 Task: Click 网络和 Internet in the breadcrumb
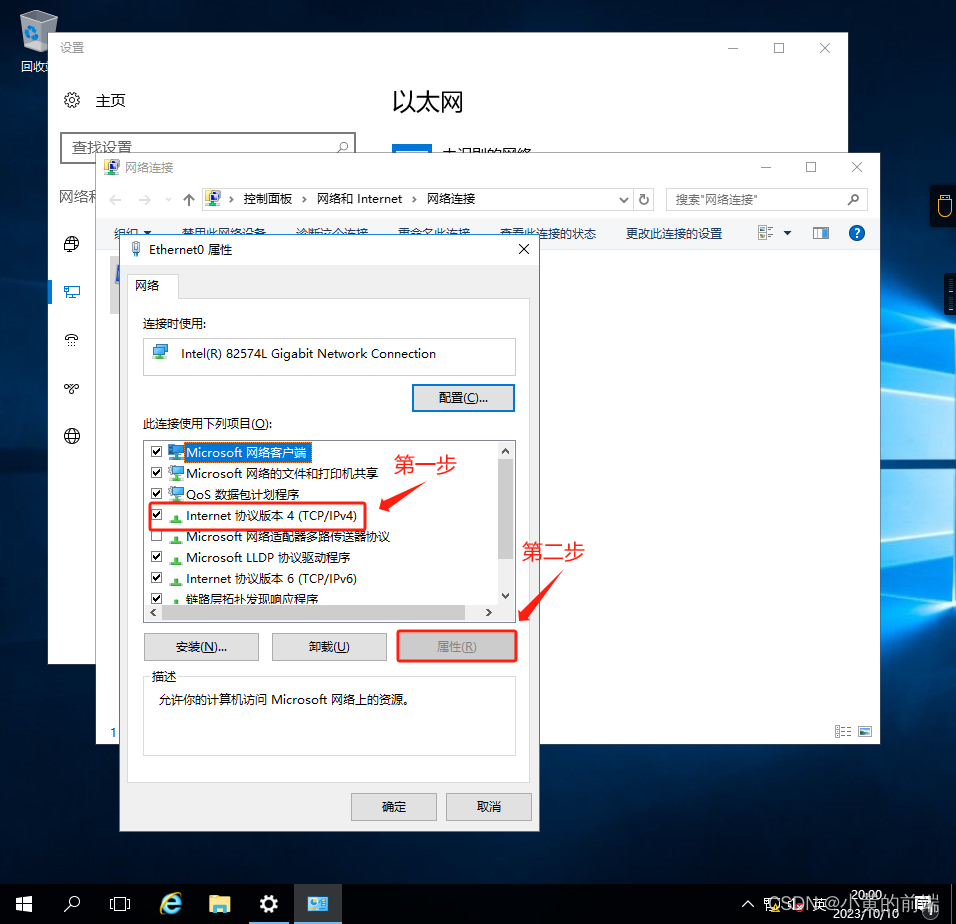pos(359,199)
